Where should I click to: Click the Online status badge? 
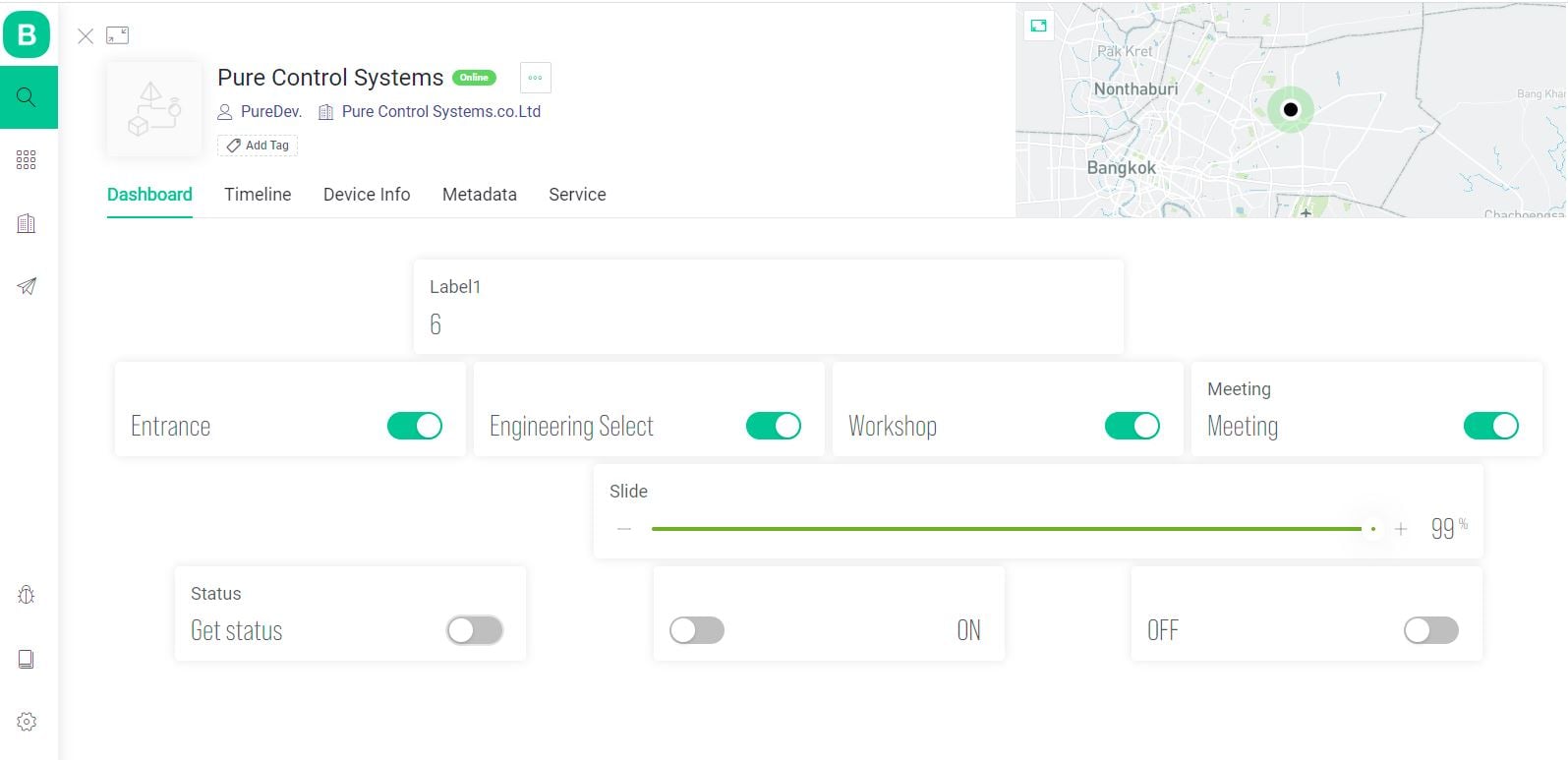point(474,78)
